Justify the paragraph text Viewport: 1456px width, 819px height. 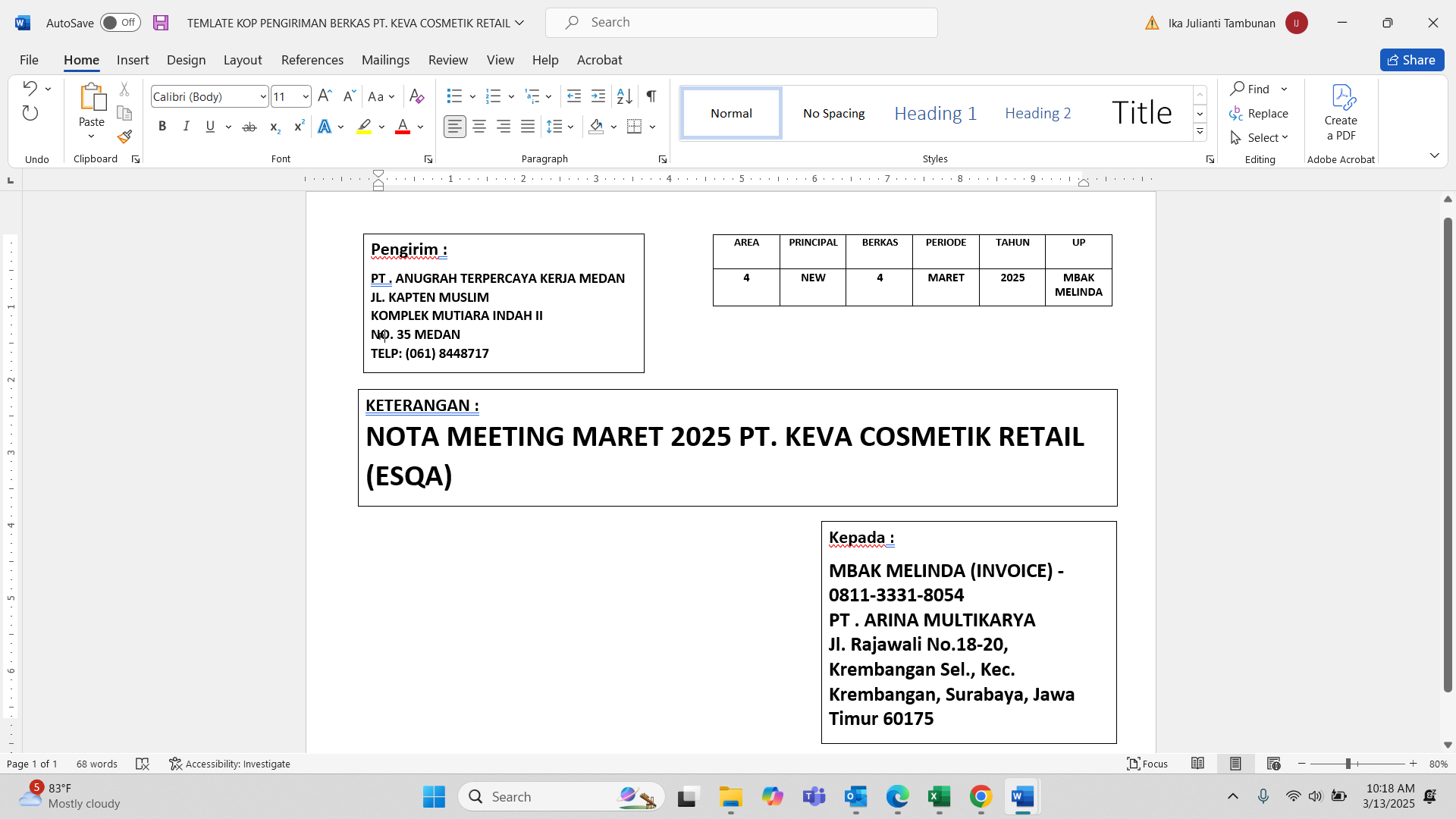[x=528, y=127]
